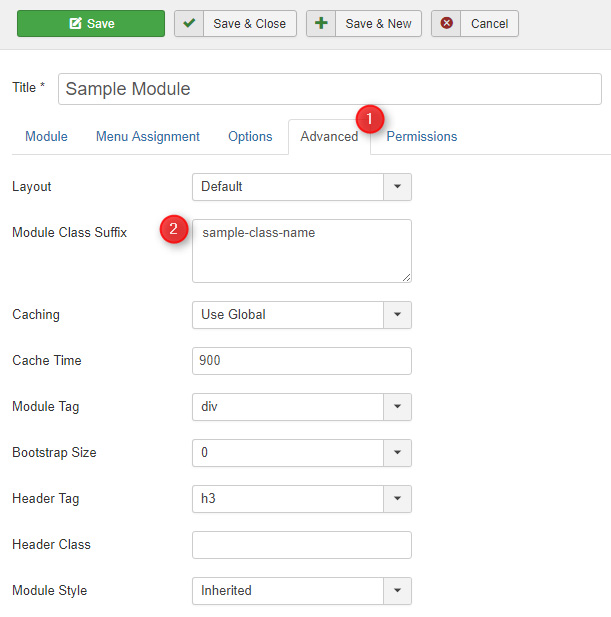Click the red step 1 marker badge
Screen dimensions: 611x617
(x=370, y=119)
